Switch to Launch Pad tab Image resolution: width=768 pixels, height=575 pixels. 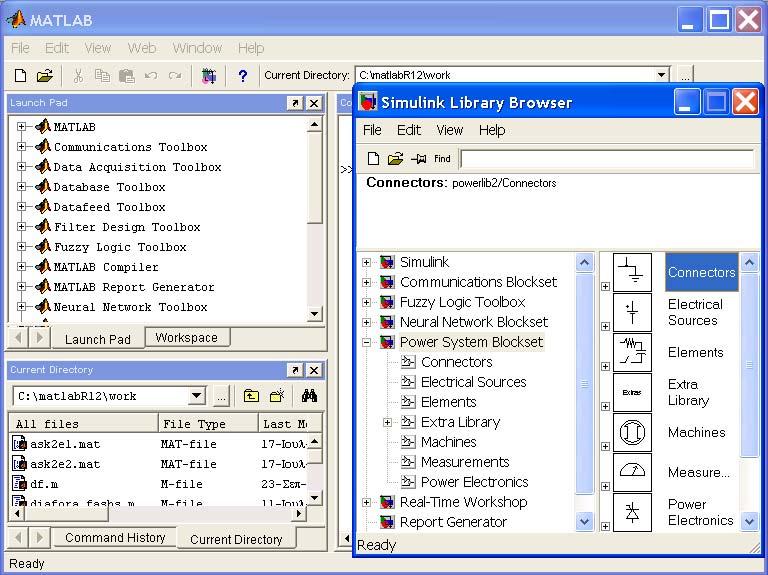pos(97,339)
